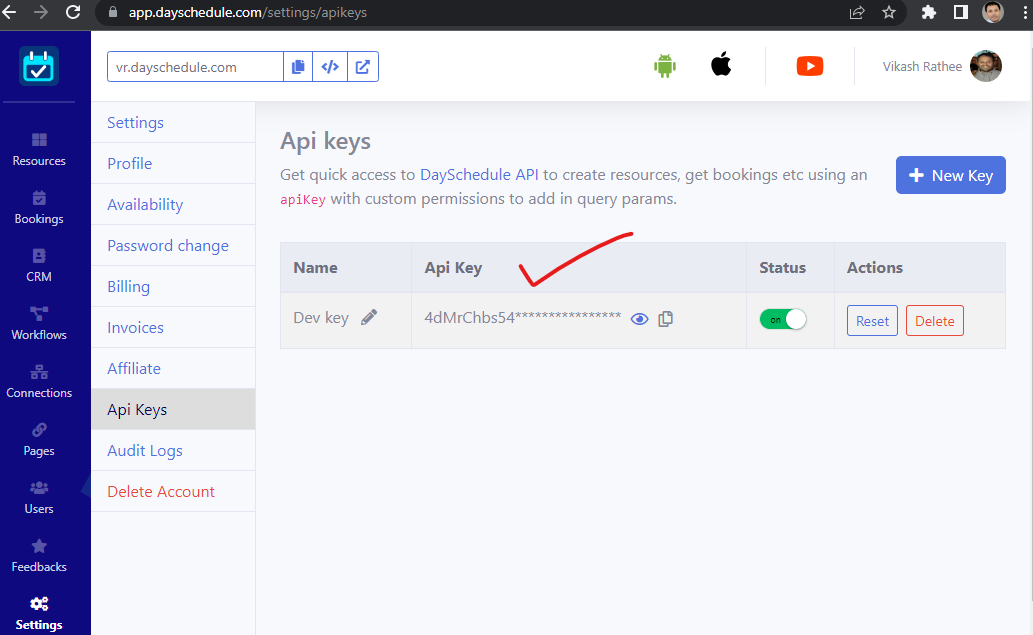Create a new key with the New Key button

tap(950, 174)
